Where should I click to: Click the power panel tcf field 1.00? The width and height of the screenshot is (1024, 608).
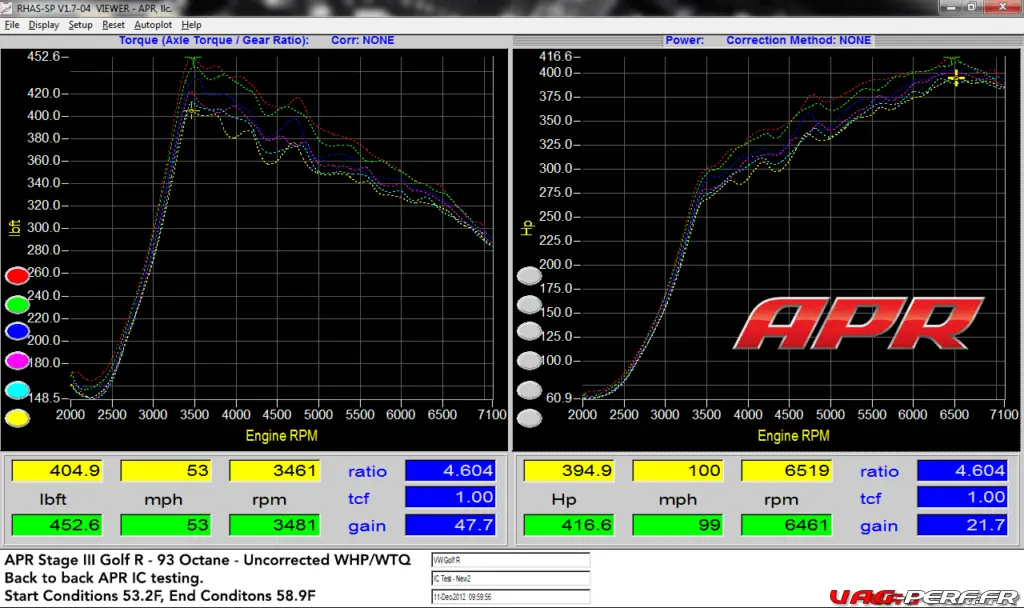click(x=963, y=498)
